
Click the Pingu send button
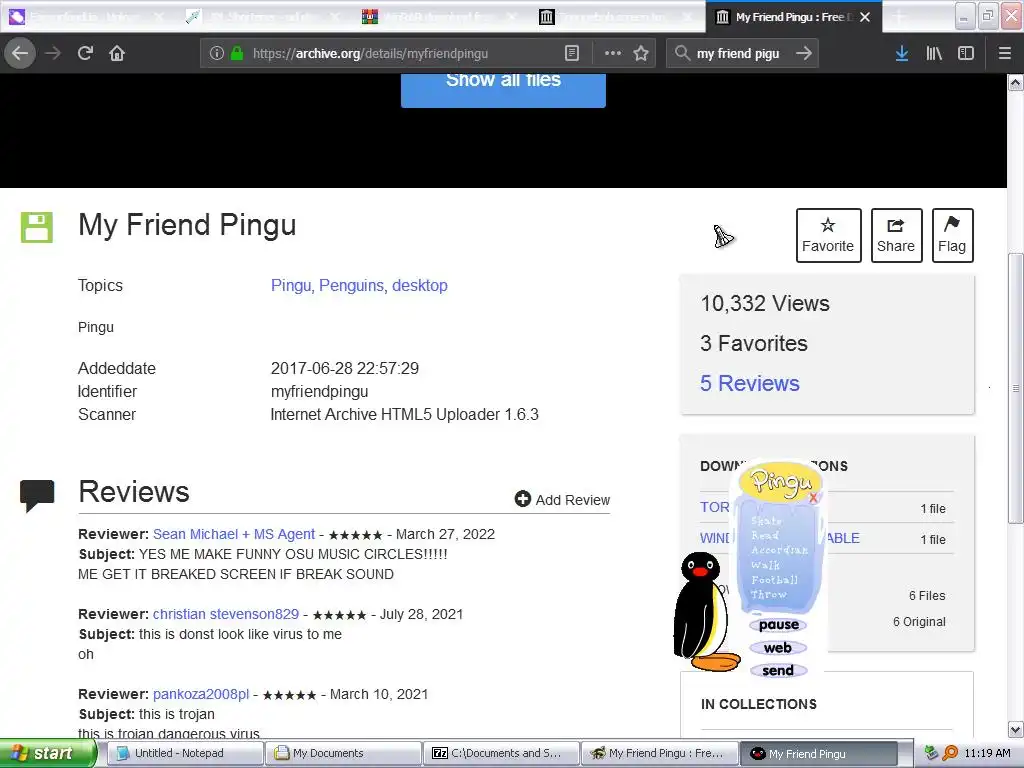pos(778,671)
